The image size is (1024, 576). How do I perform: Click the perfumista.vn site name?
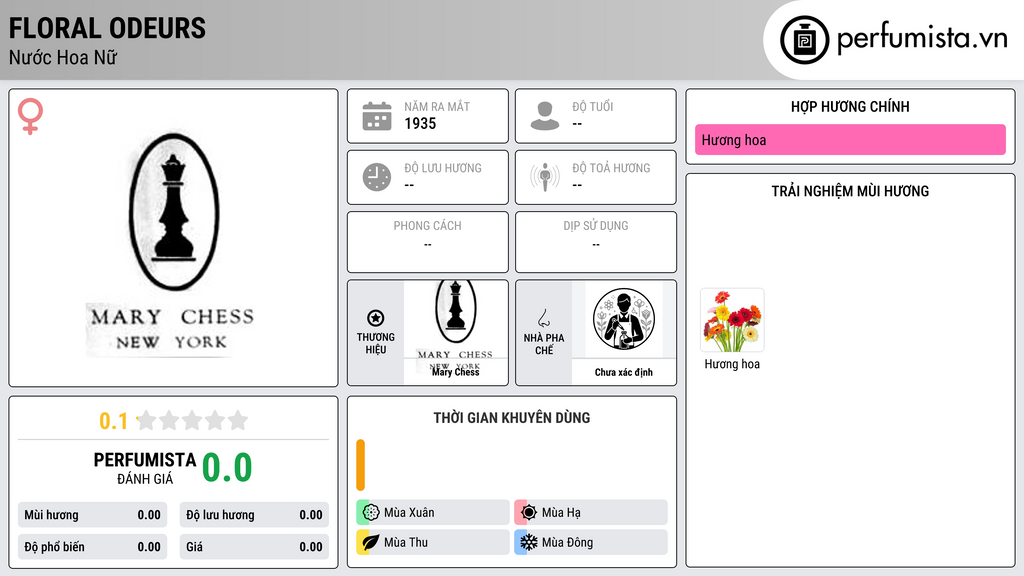point(922,39)
